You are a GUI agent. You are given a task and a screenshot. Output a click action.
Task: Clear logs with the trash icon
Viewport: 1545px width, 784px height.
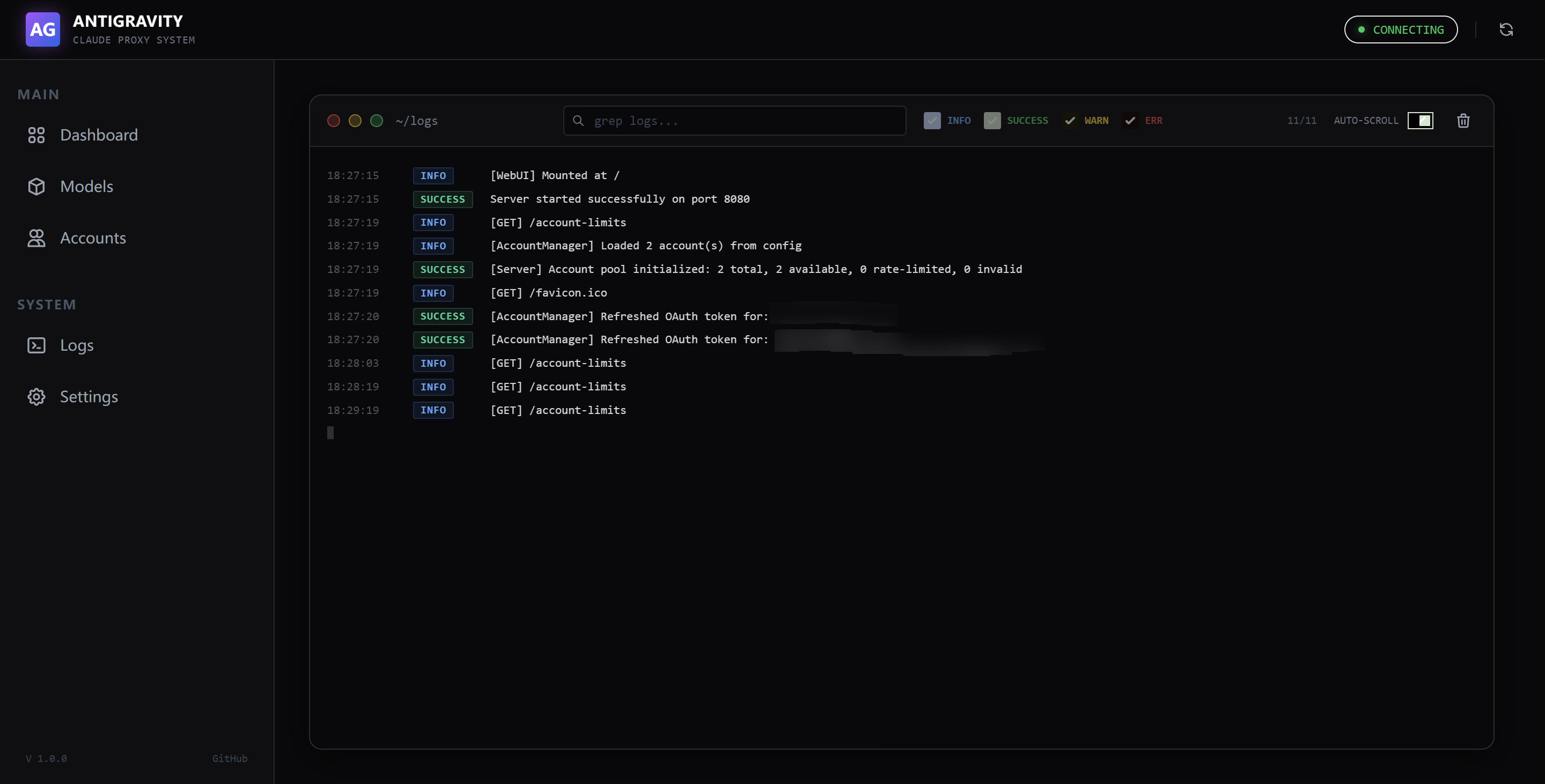tap(1463, 121)
